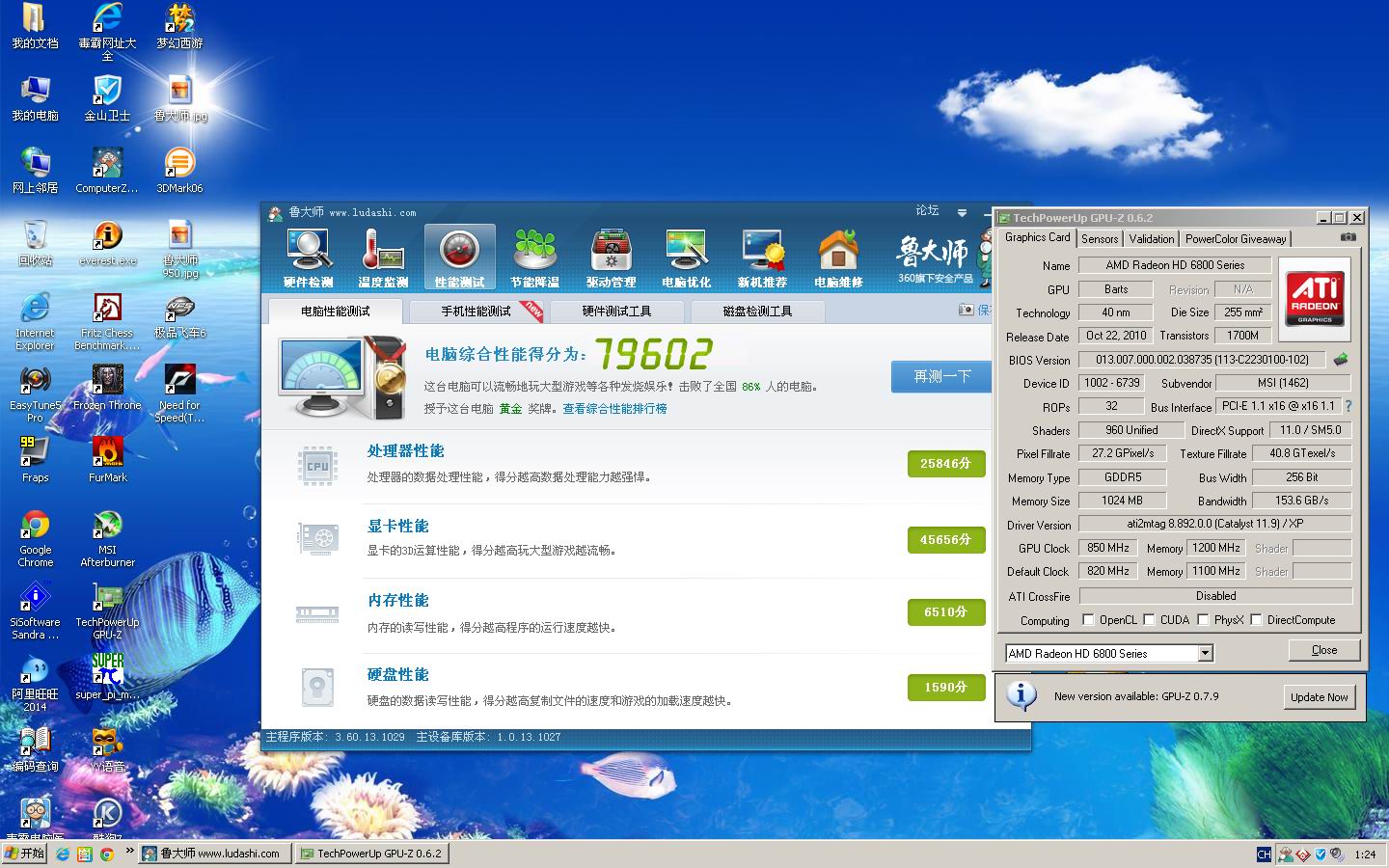Open the 3DMark06 desktop shortcut
Viewport: 1389px width, 868px height.
(x=179, y=170)
